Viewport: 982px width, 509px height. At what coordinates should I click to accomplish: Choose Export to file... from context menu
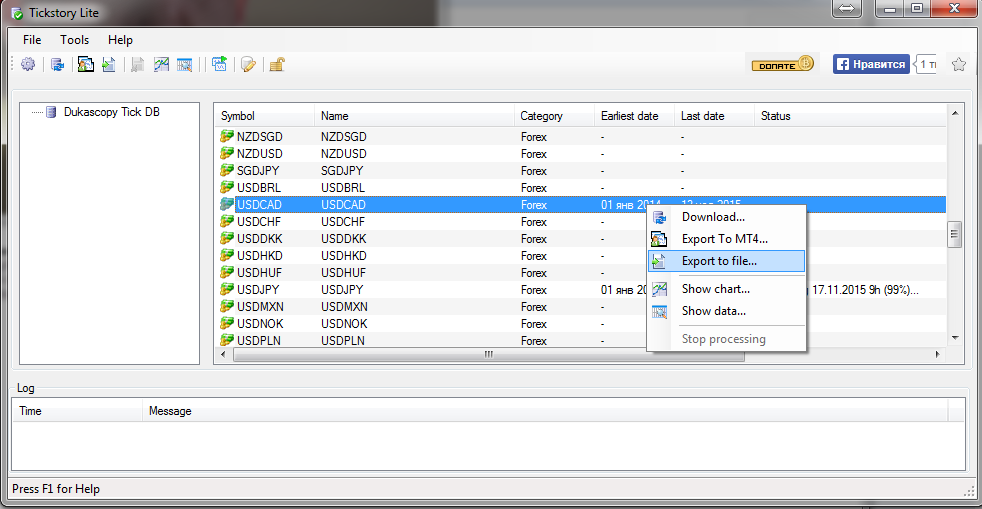click(x=726, y=261)
